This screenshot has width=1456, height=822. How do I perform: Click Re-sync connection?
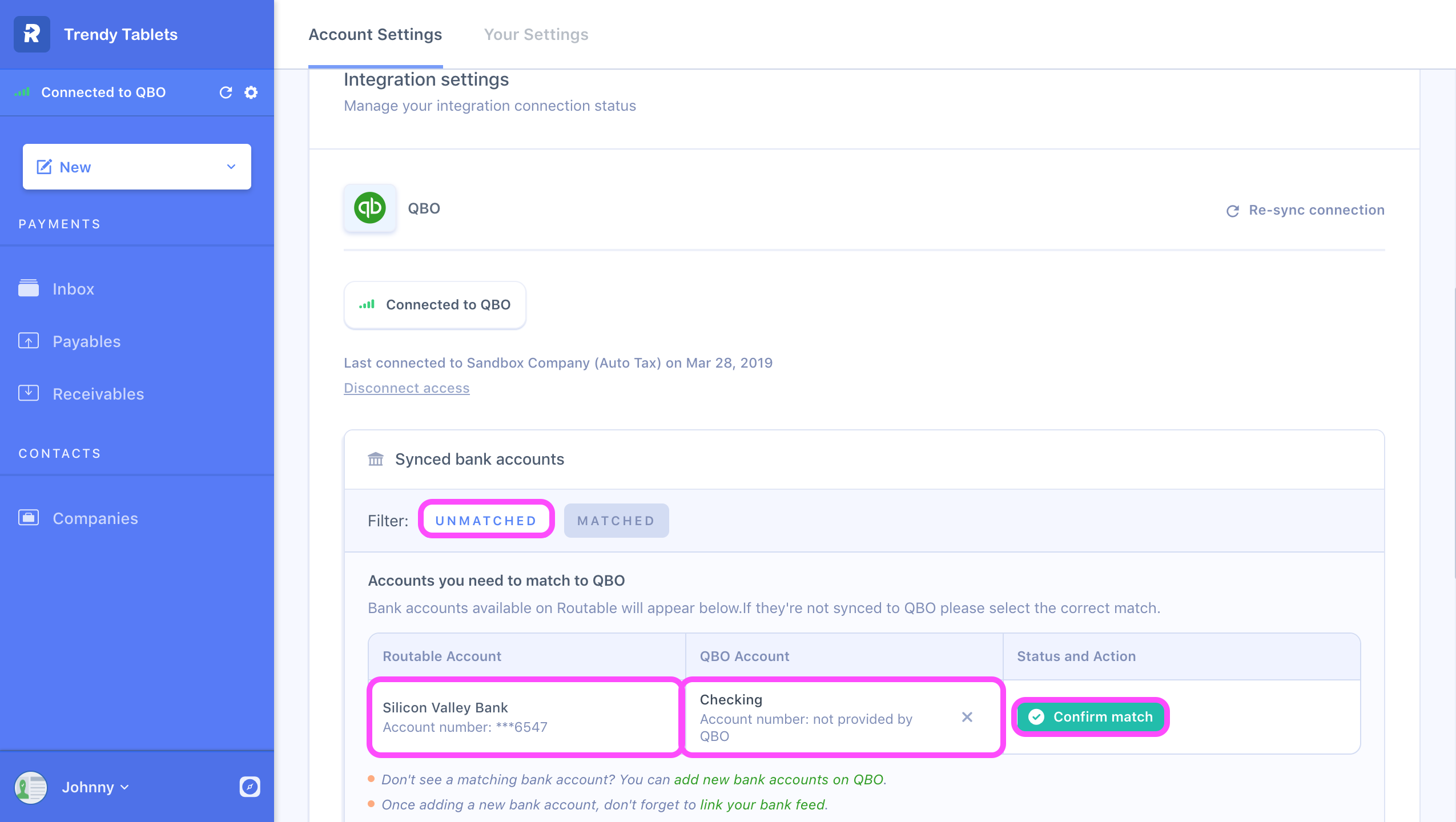1305,210
